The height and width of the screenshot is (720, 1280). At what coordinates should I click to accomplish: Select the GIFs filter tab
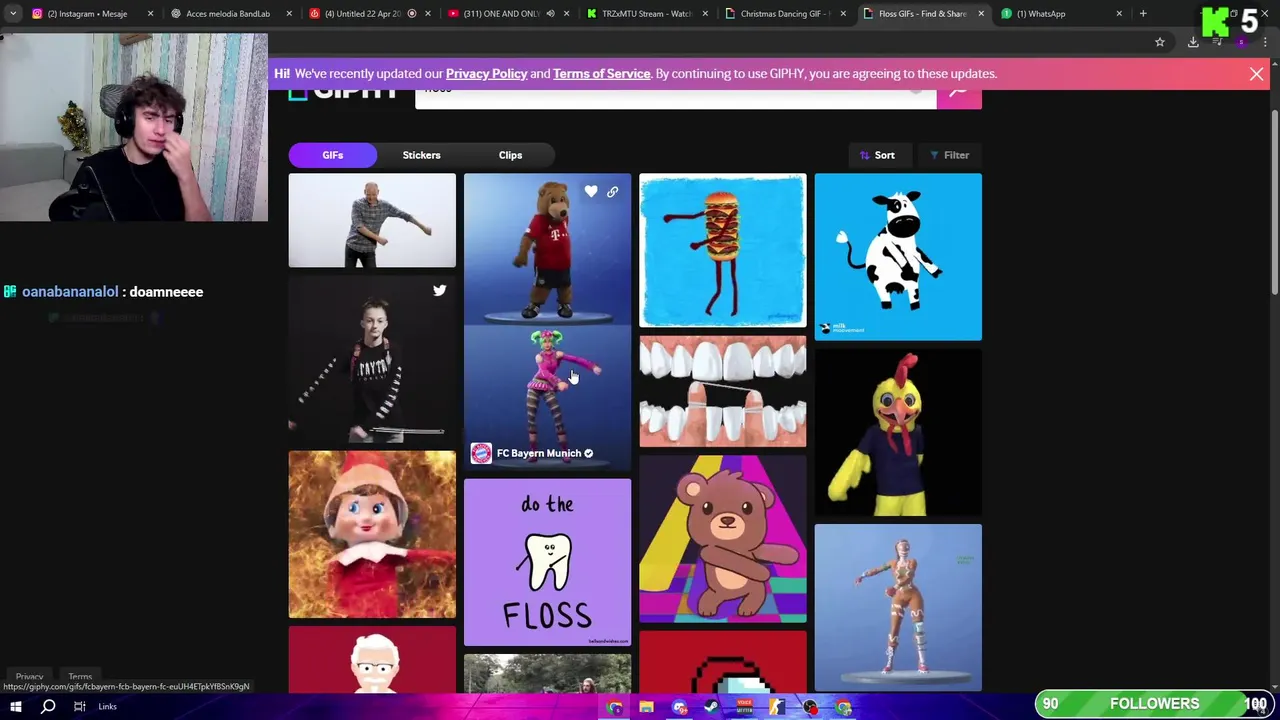(x=332, y=155)
